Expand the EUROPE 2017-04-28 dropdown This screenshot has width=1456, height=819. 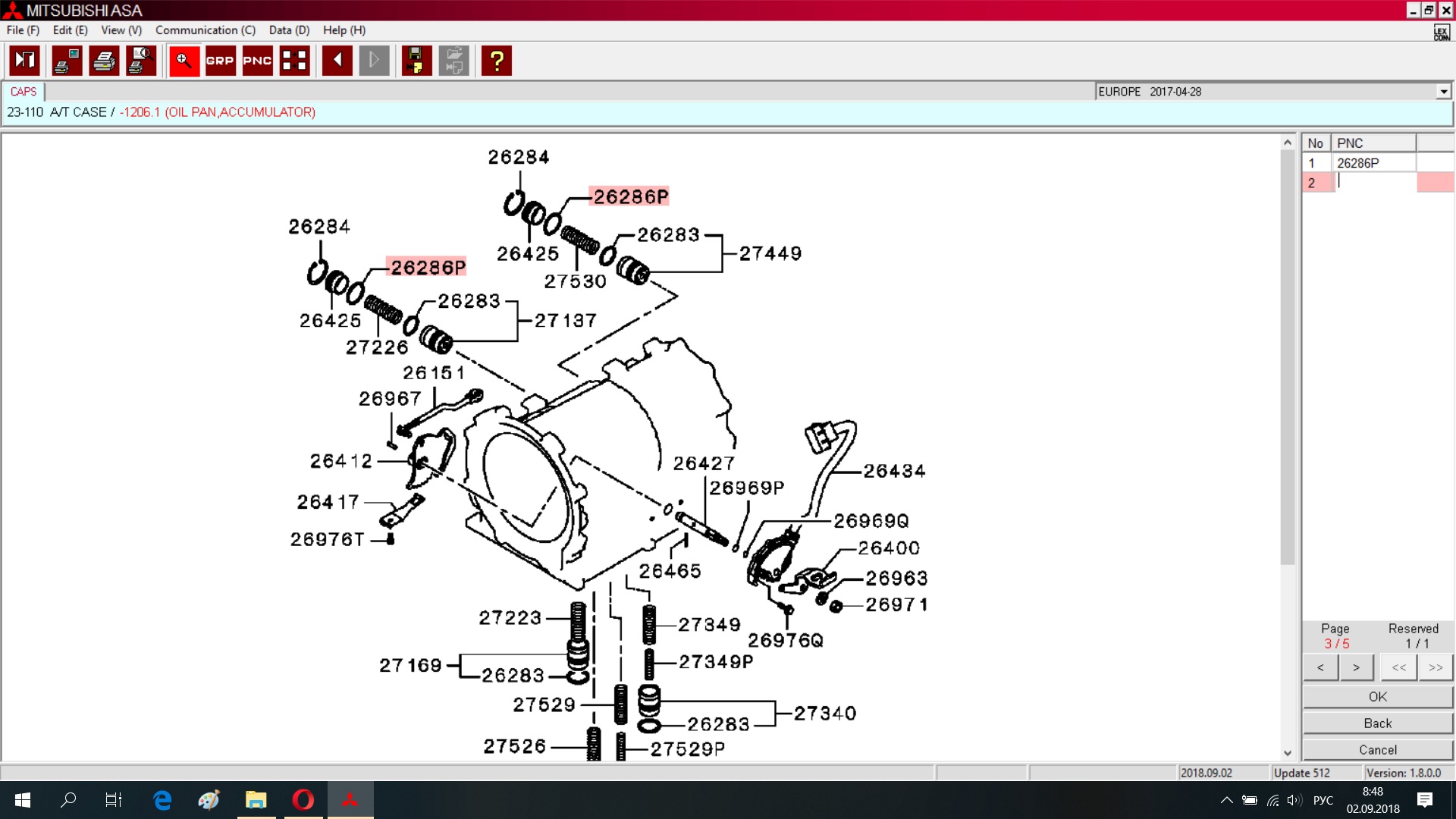[1443, 92]
